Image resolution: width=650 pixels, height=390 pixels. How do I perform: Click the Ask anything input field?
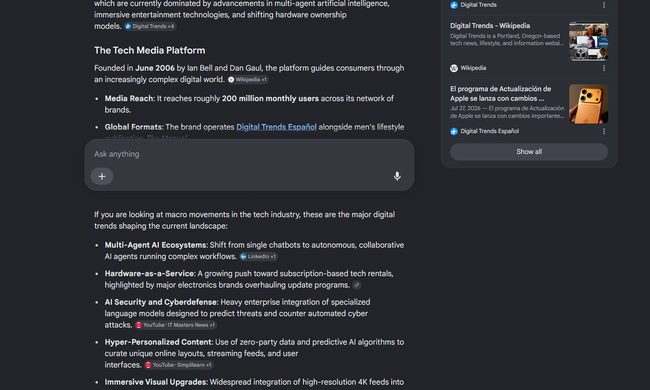pyautogui.click(x=249, y=154)
